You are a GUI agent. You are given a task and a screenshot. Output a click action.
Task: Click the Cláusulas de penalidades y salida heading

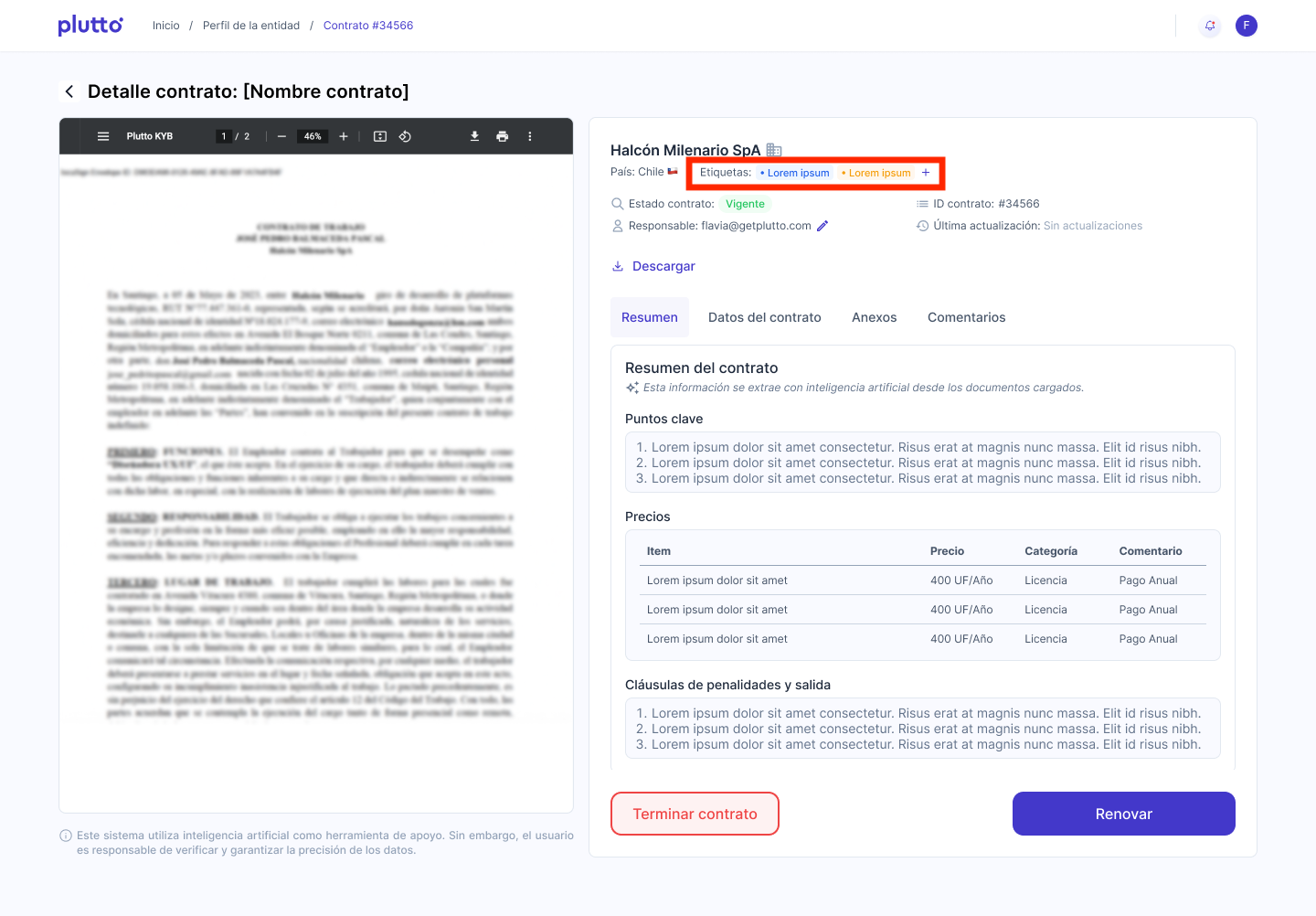click(727, 685)
